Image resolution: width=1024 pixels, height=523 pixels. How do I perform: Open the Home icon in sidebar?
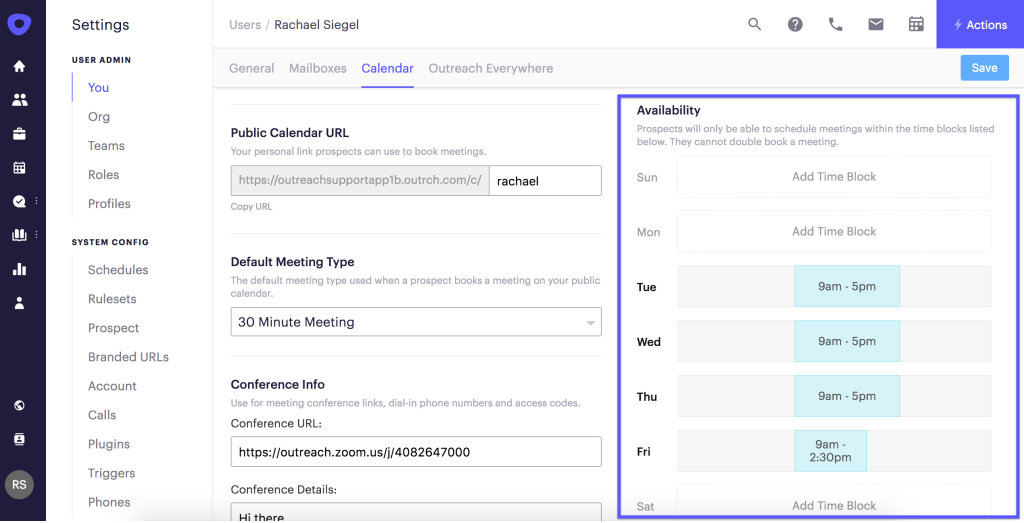[20, 66]
